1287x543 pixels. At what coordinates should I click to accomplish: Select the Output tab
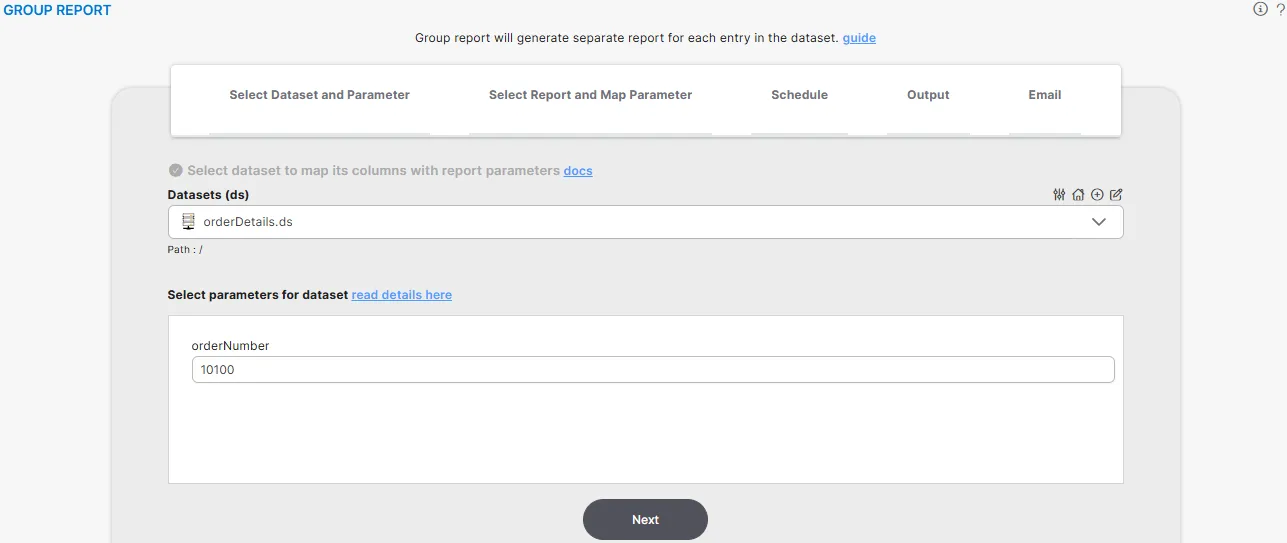928,95
